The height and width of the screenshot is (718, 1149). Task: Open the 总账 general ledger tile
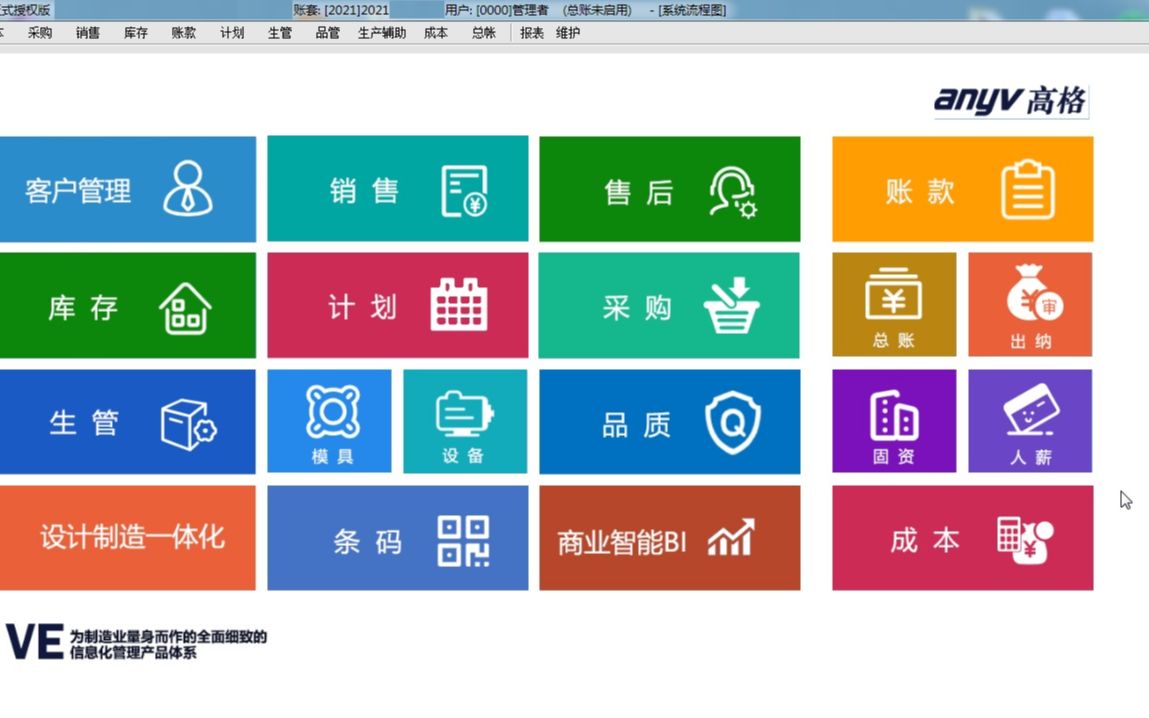tap(894, 305)
